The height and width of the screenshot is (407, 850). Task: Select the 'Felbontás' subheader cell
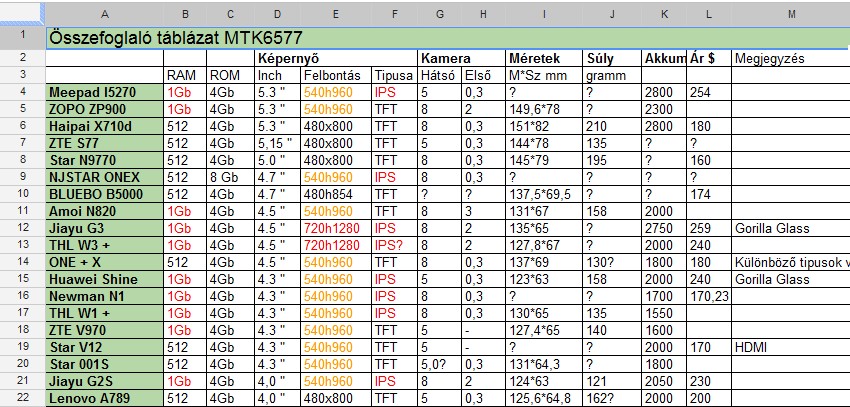tap(336, 75)
